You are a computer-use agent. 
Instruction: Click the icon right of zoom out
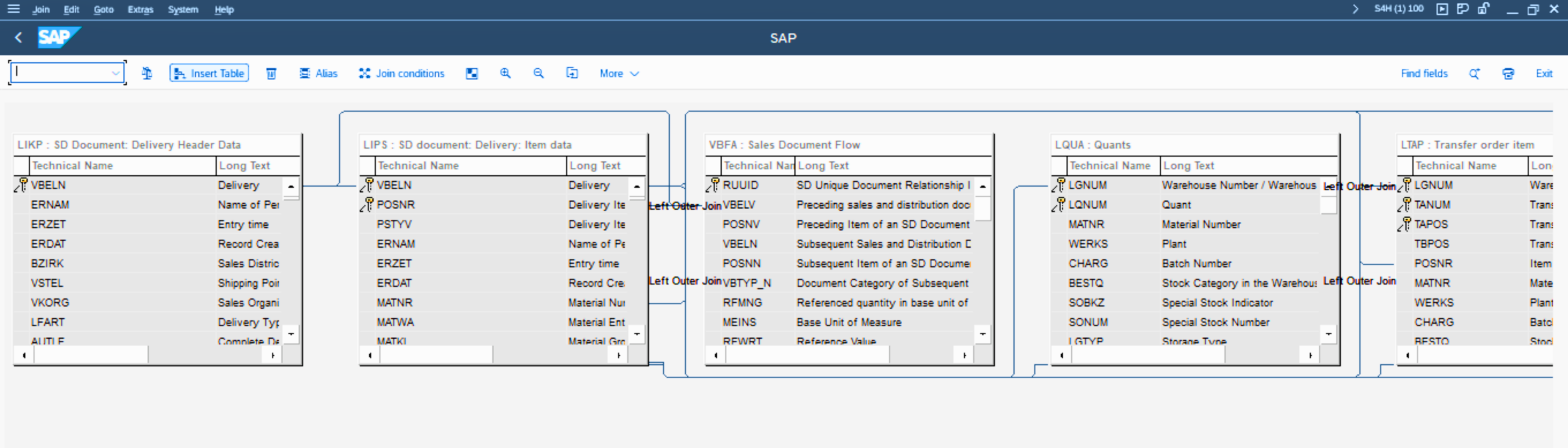(x=572, y=73)
